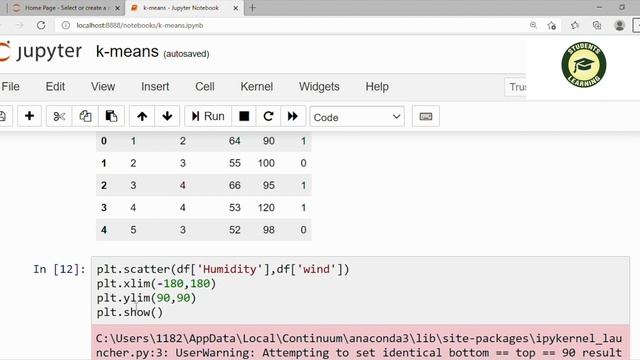Click the UserWarning output text
The height and width of the screenshot is (360, 640).
point(359,346)
